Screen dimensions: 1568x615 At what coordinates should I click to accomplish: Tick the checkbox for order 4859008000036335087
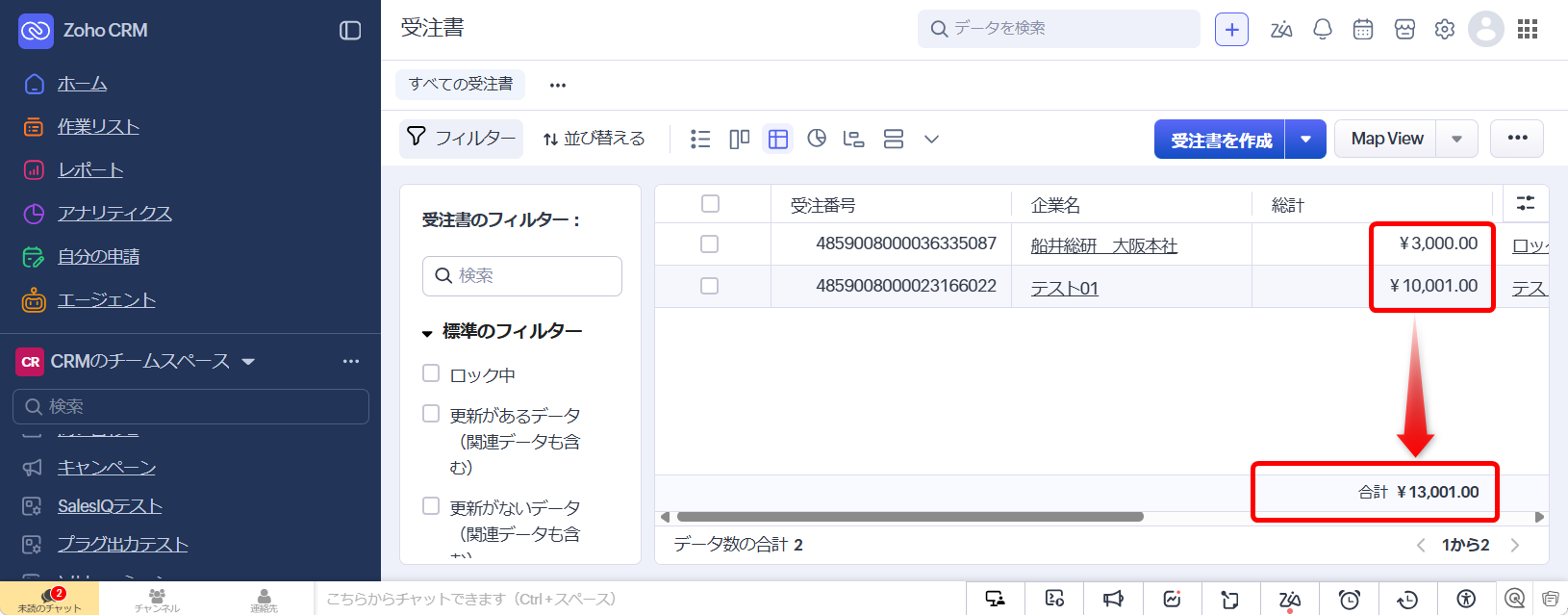(x=710, y=244)
